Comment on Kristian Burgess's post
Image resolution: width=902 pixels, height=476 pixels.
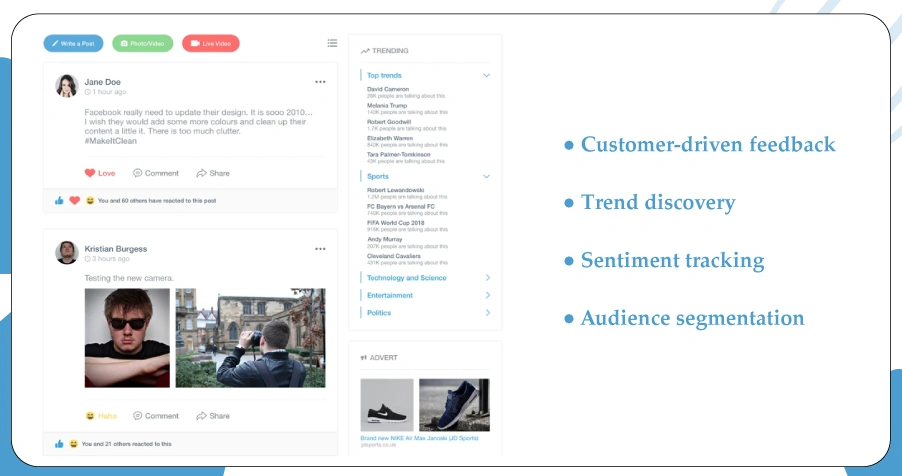156,416
